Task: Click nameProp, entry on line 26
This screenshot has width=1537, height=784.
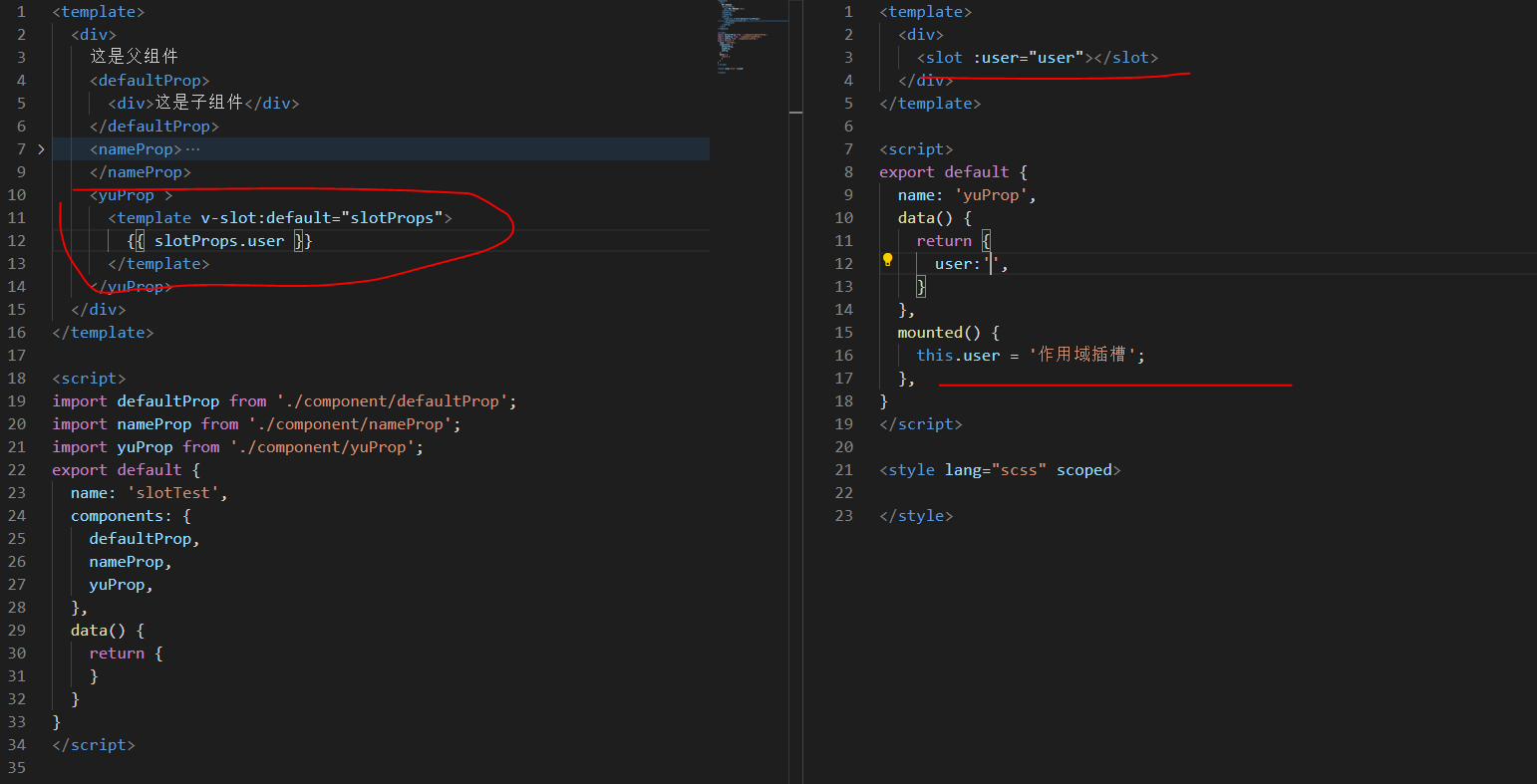Action: click(x=131, y=561)
